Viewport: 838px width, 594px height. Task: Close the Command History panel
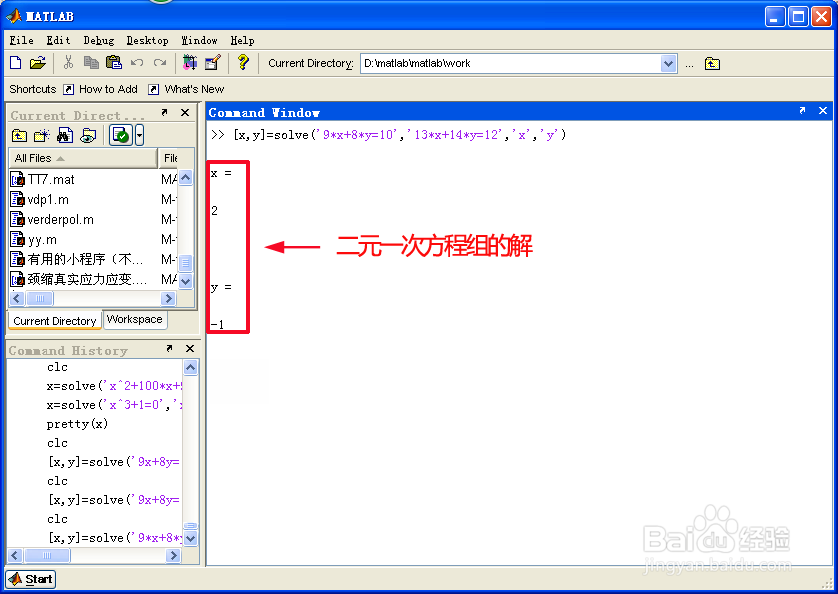coord(190,349)
